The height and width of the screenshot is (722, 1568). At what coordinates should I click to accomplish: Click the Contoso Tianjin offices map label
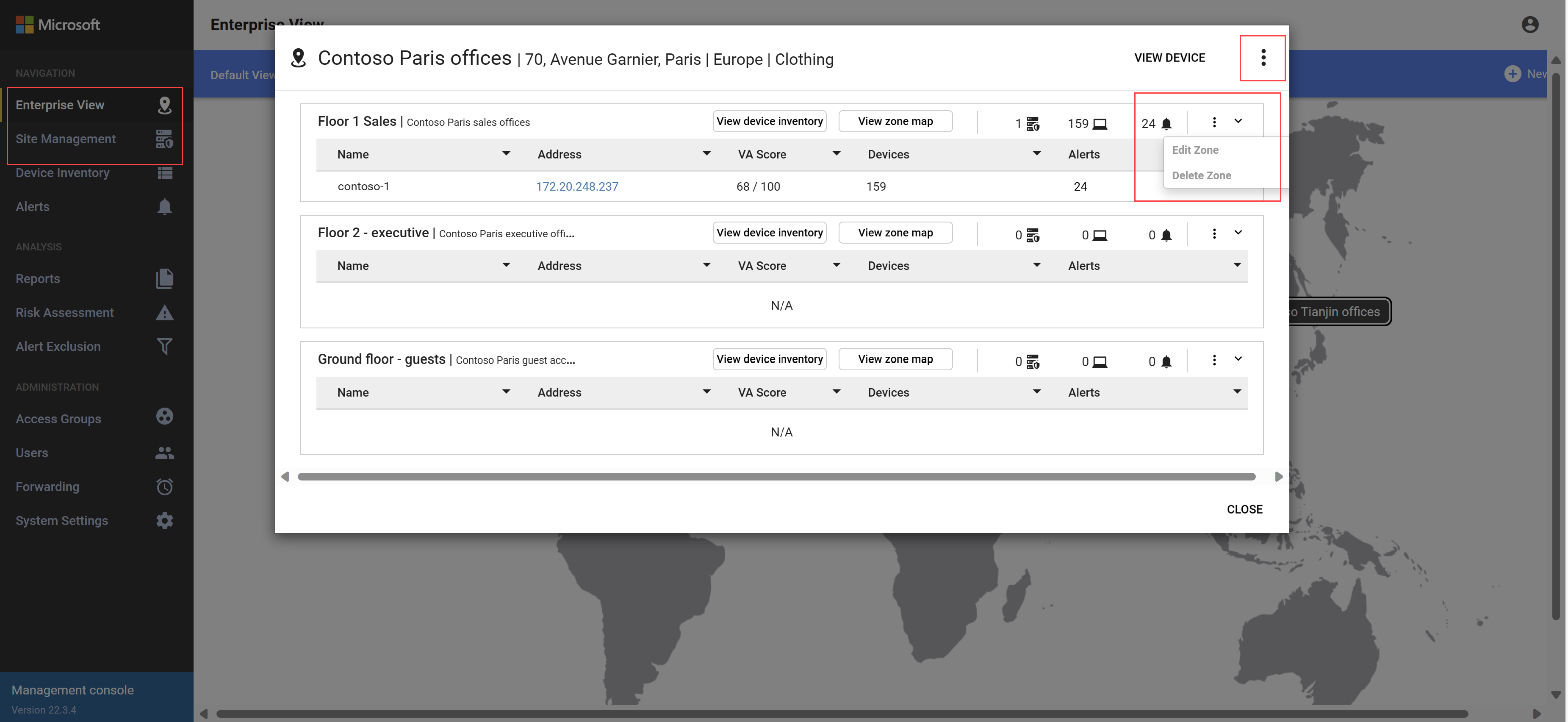(x=1339, y=312)
